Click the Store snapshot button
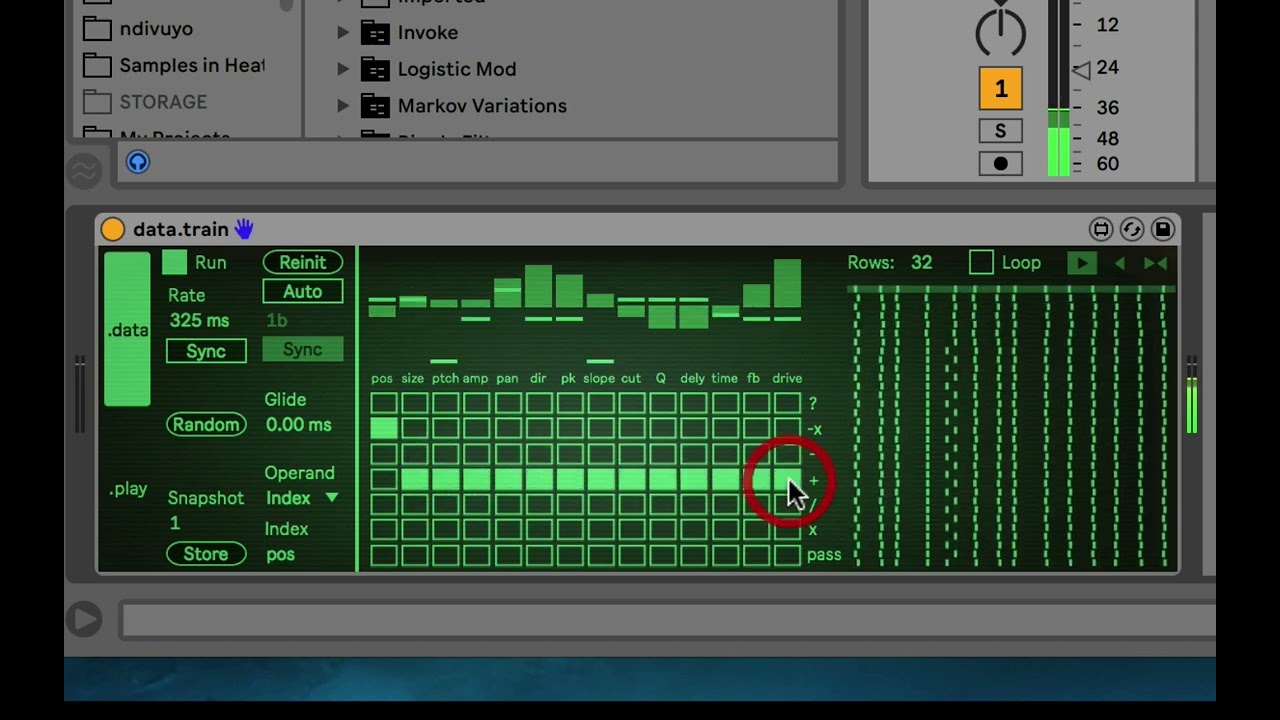The width and height of the screenshot is (1280, 720). 206,554
